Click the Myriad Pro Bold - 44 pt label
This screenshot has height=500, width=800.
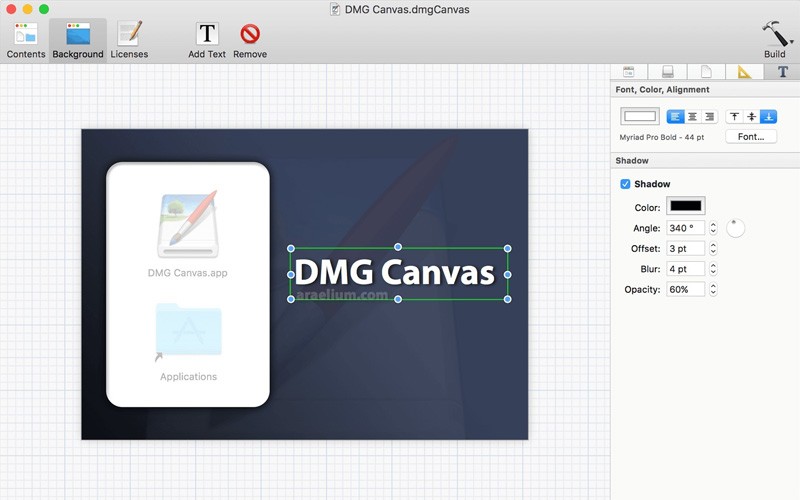(661, 137)
